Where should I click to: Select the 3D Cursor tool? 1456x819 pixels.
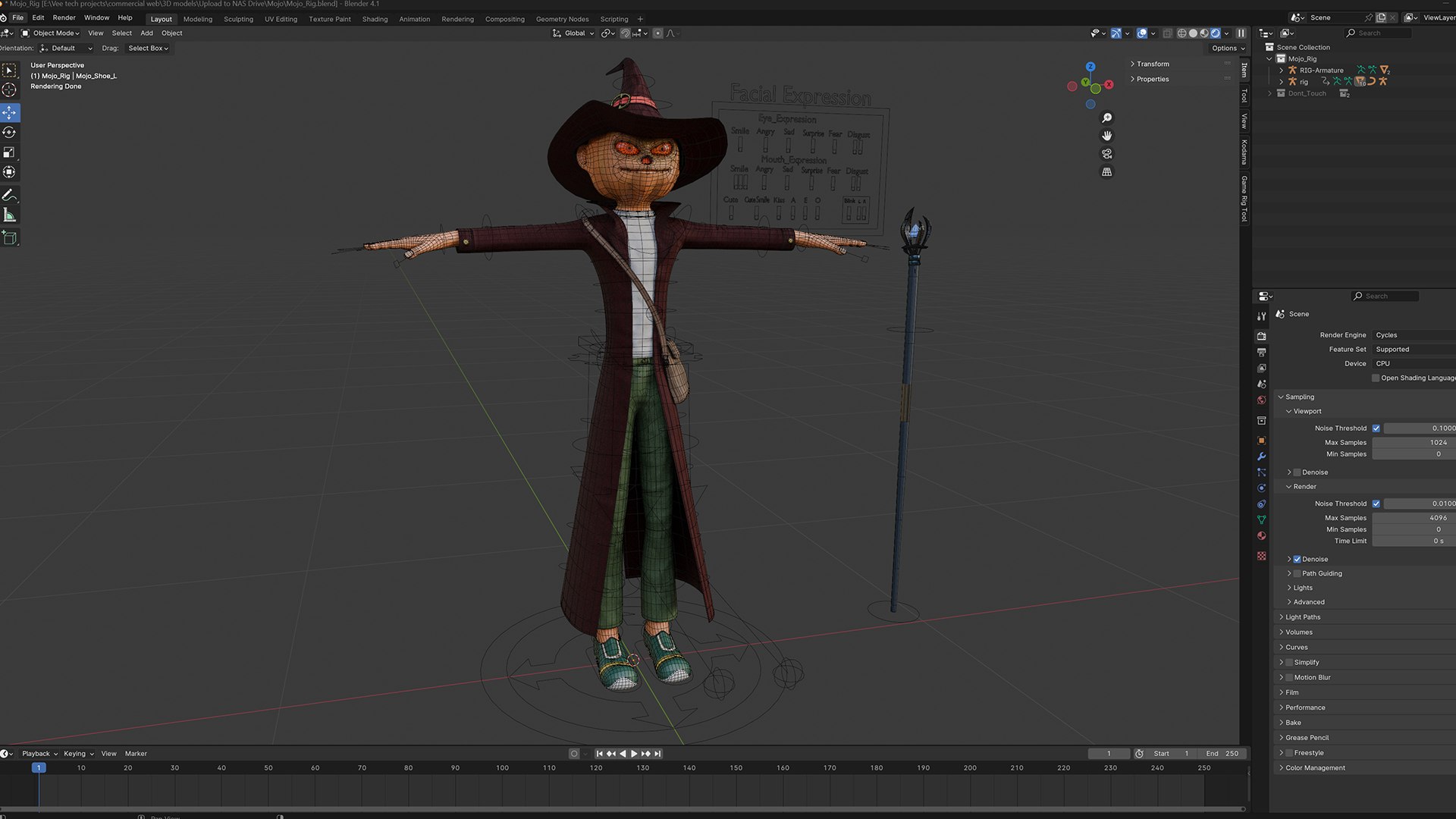pos(10,90)
